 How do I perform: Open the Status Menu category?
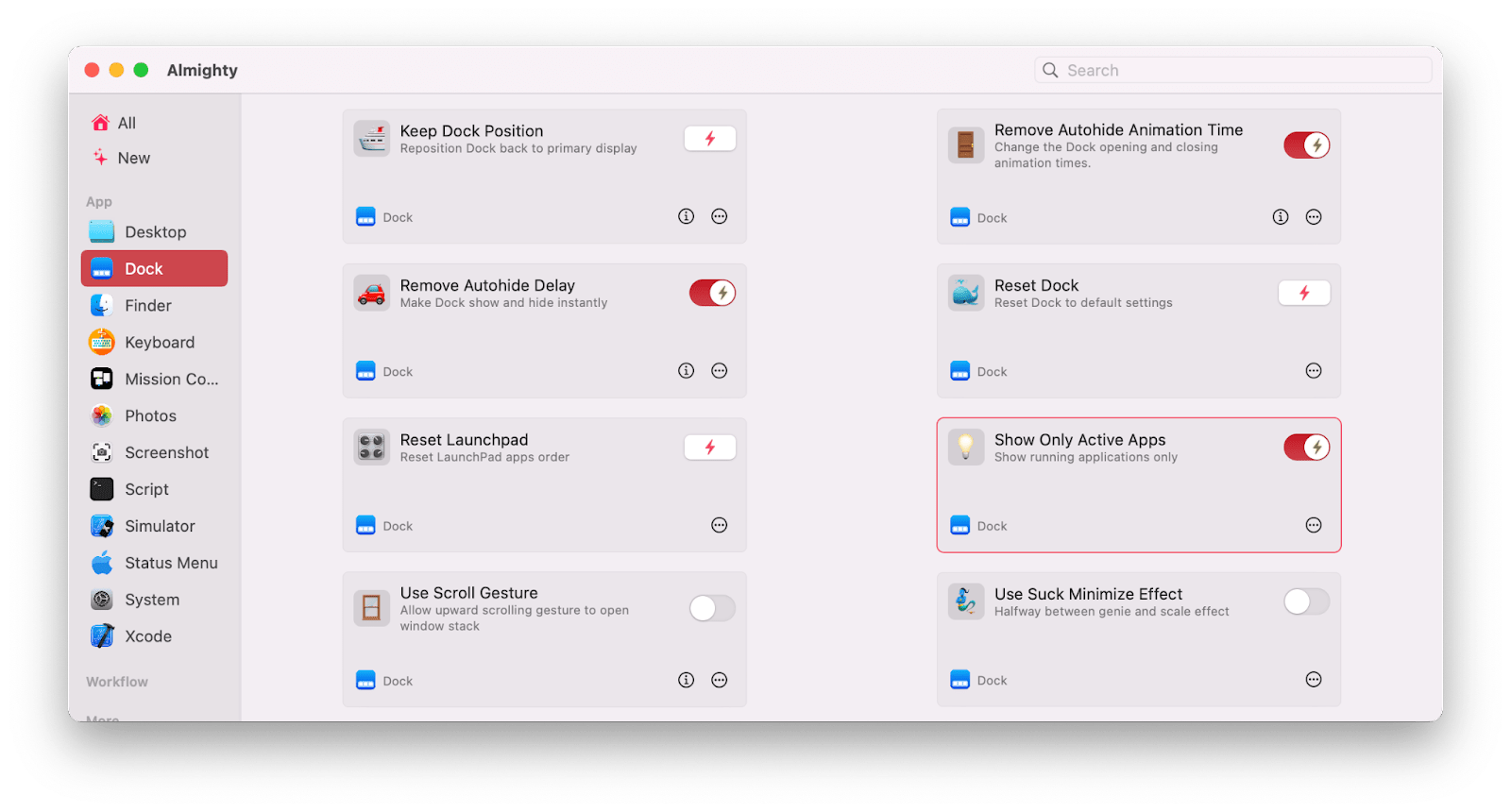coord(154,563)
